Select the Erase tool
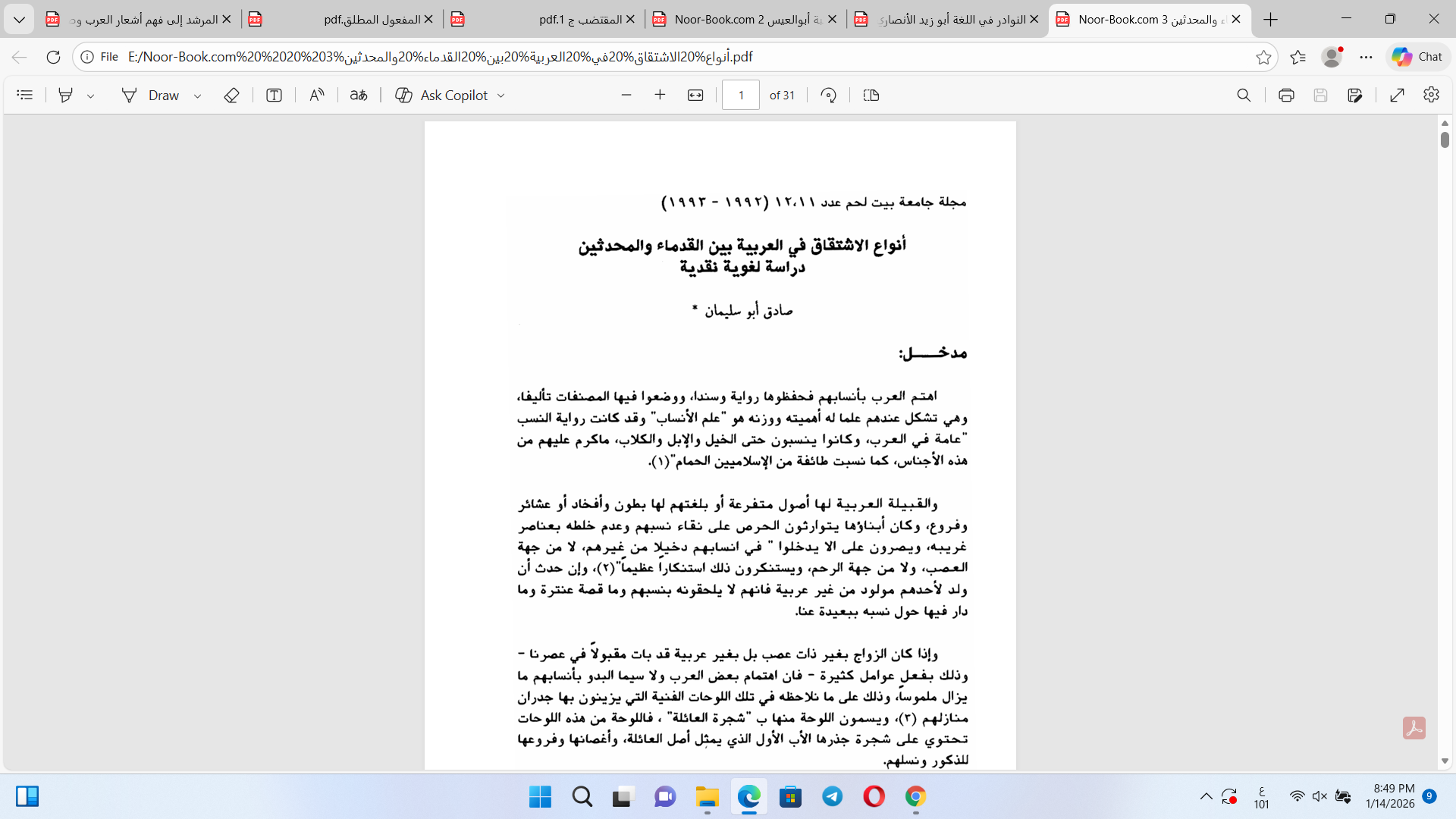 [x=232, y=96]
